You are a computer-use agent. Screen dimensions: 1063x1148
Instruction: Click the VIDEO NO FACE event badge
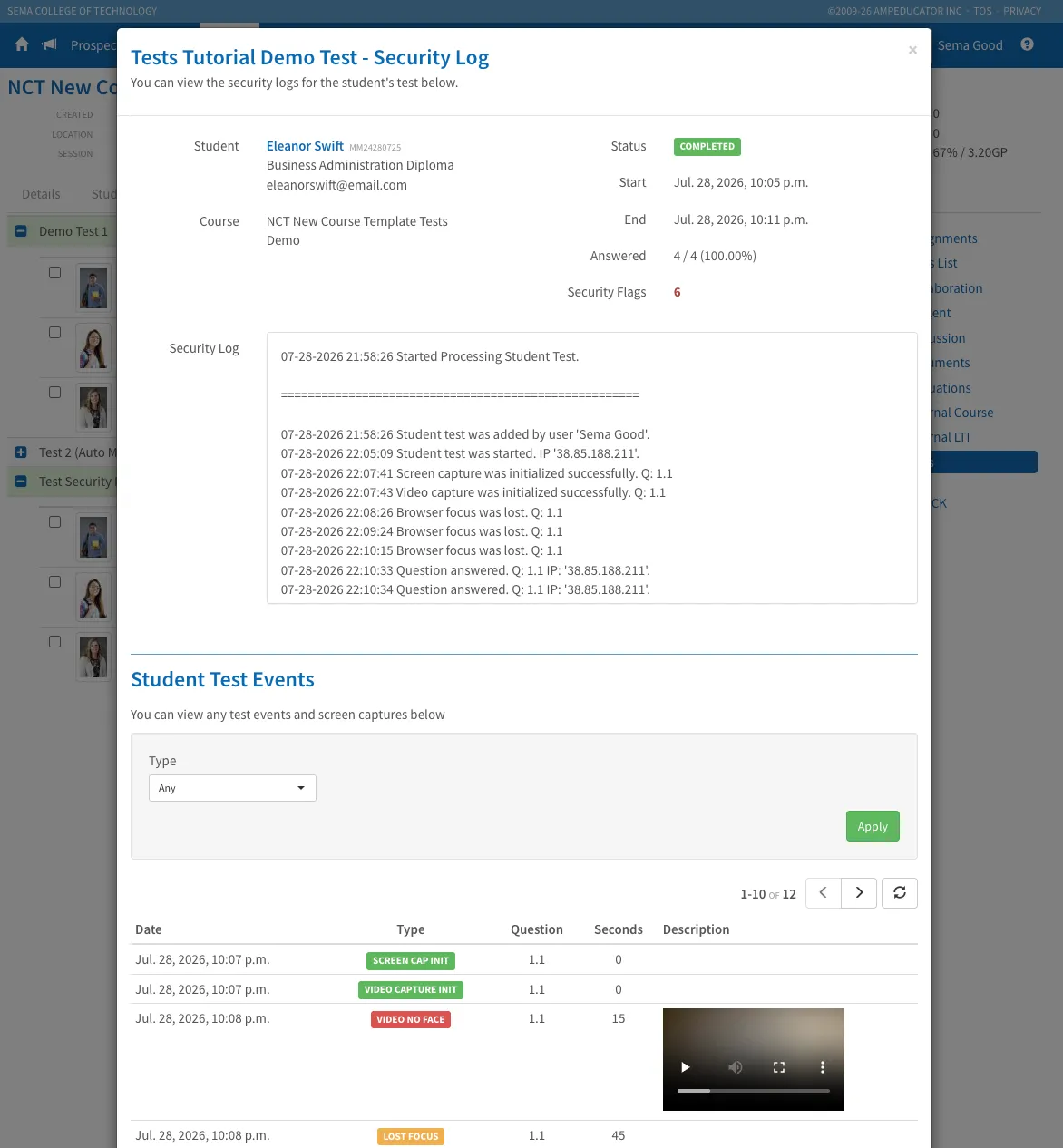point(411,1019)
